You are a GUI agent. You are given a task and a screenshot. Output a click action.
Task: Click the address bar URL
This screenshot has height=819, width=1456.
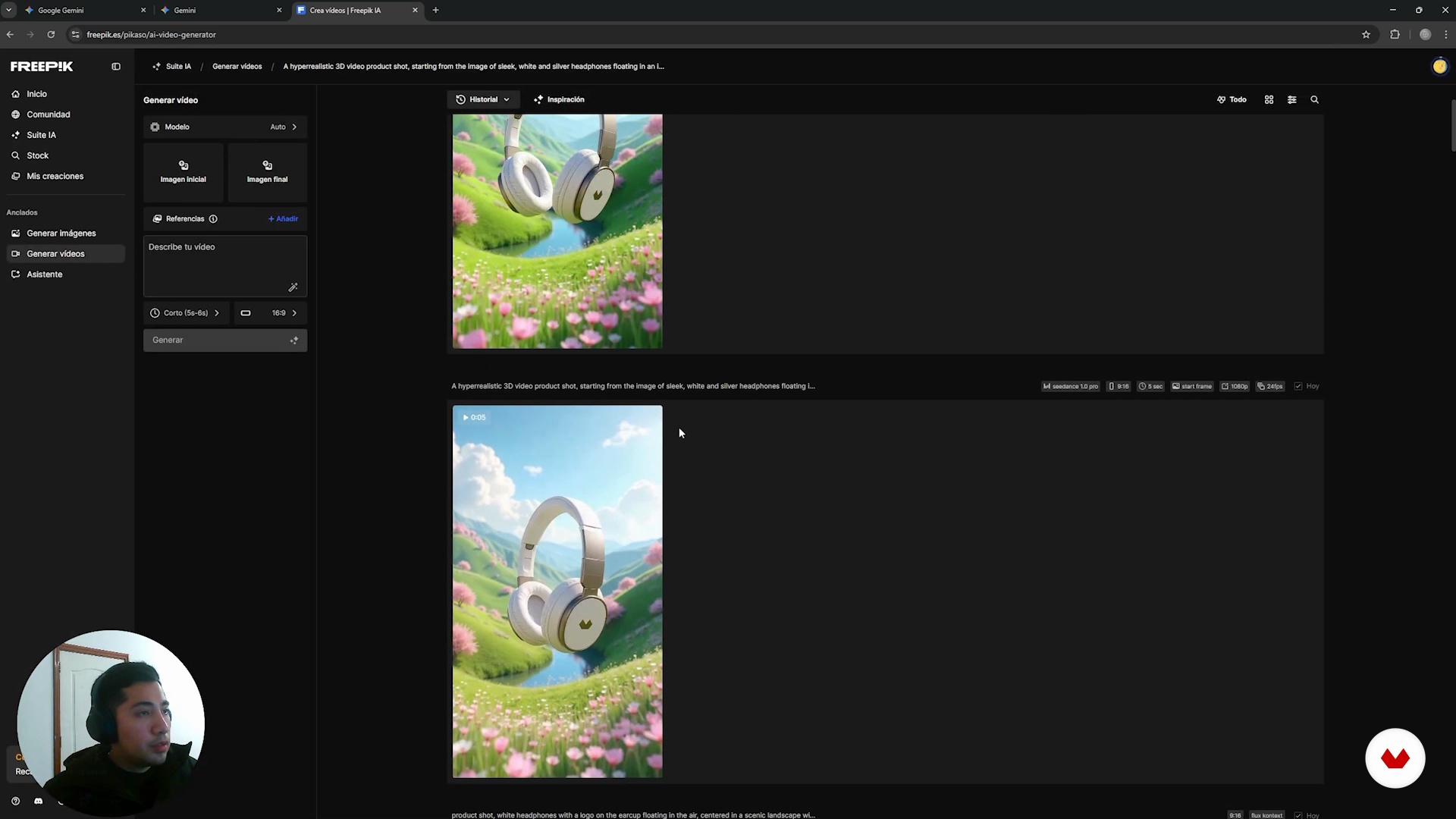(151, 35)
